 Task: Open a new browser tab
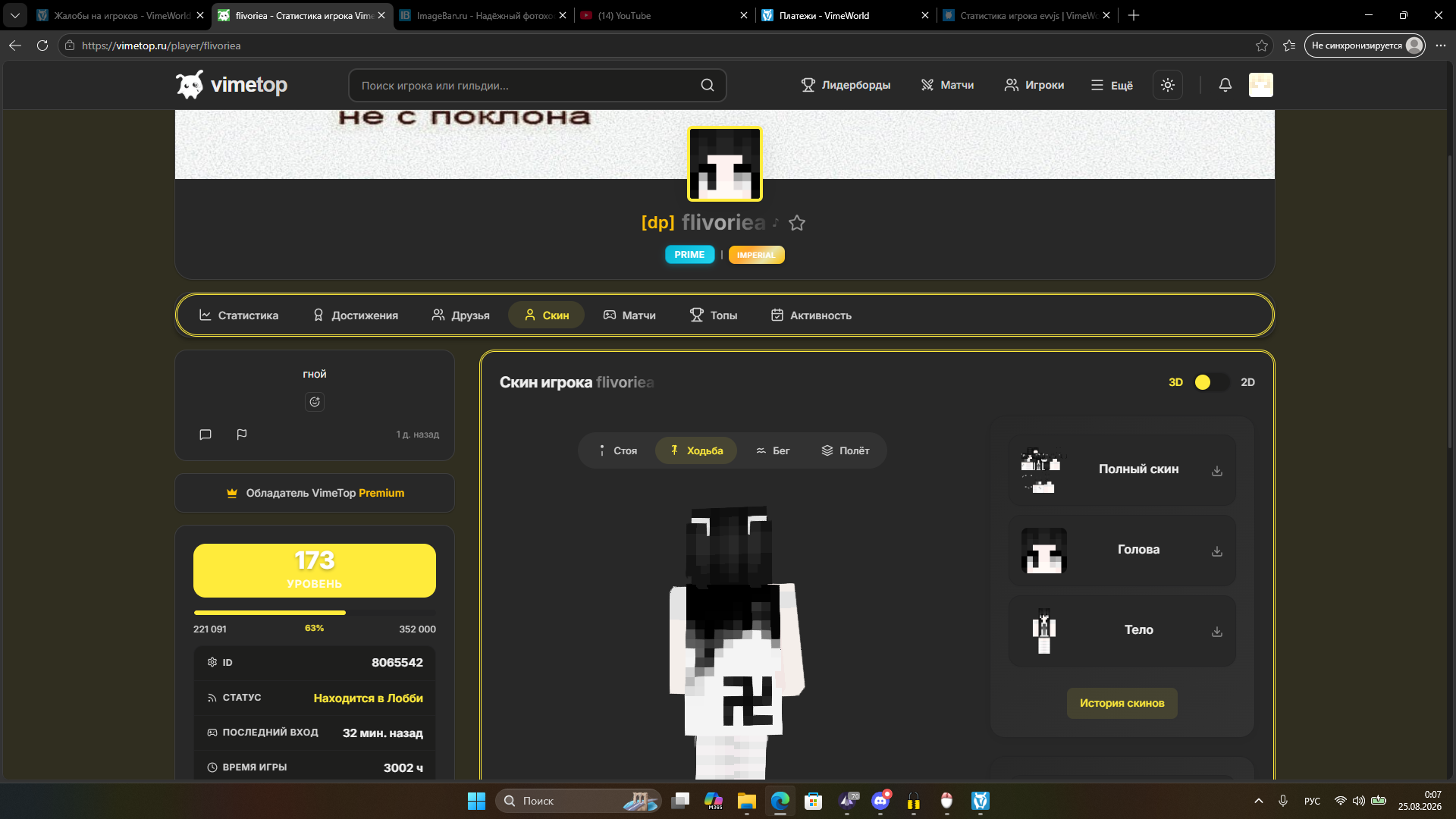coord(1134,15)
